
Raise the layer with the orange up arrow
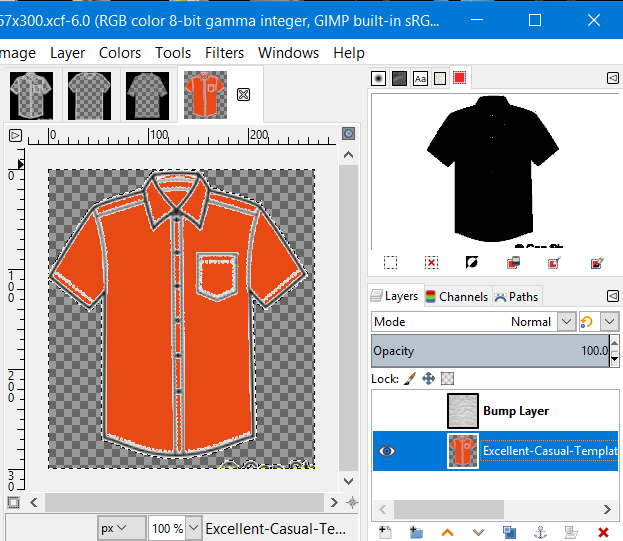click(x=448, y=532)
